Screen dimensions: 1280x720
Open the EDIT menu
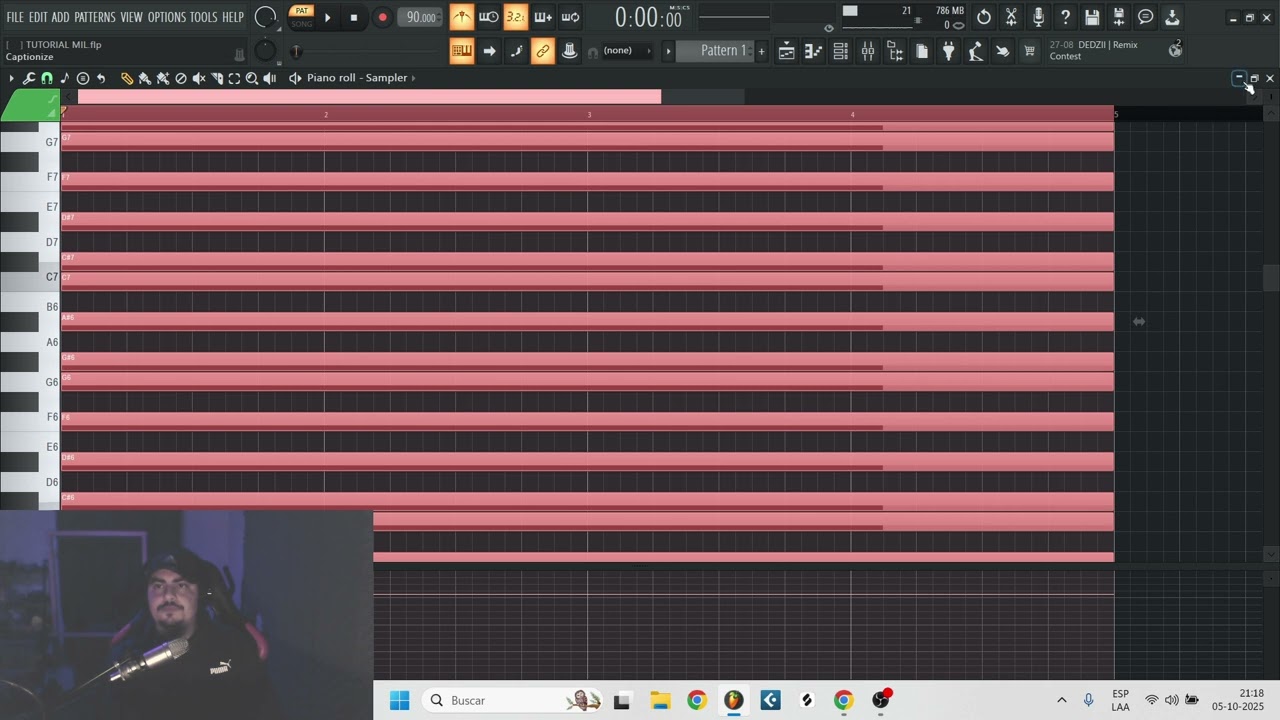[x=38, y=17]
